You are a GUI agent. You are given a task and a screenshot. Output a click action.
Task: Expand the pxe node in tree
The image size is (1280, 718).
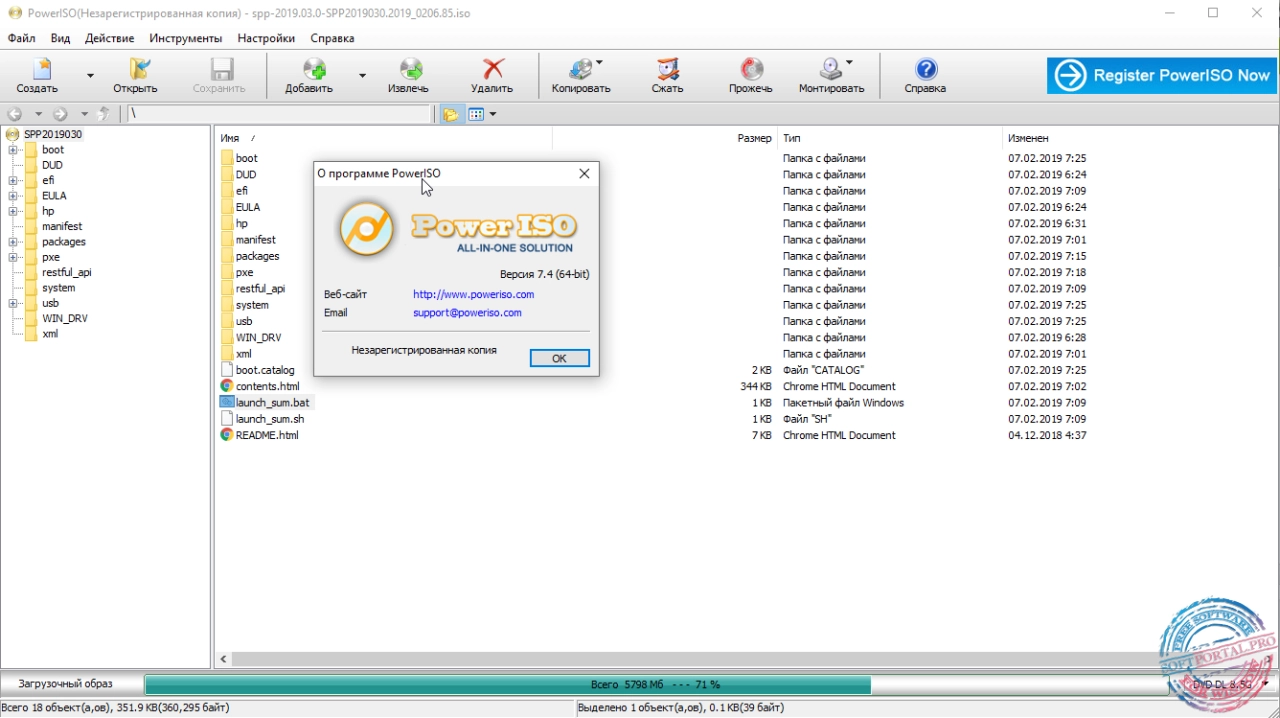[x=13, y=257]
